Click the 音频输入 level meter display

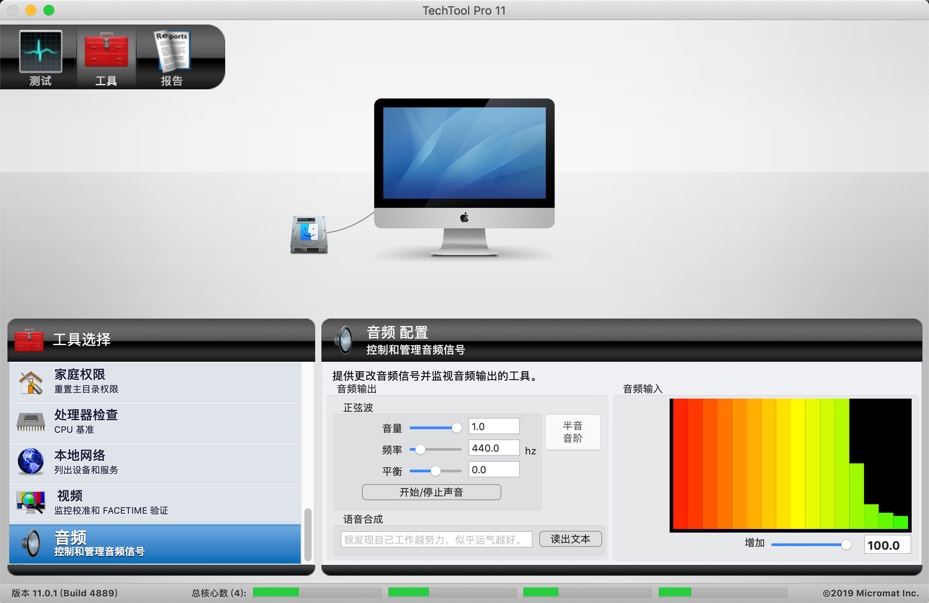point(790,465)
